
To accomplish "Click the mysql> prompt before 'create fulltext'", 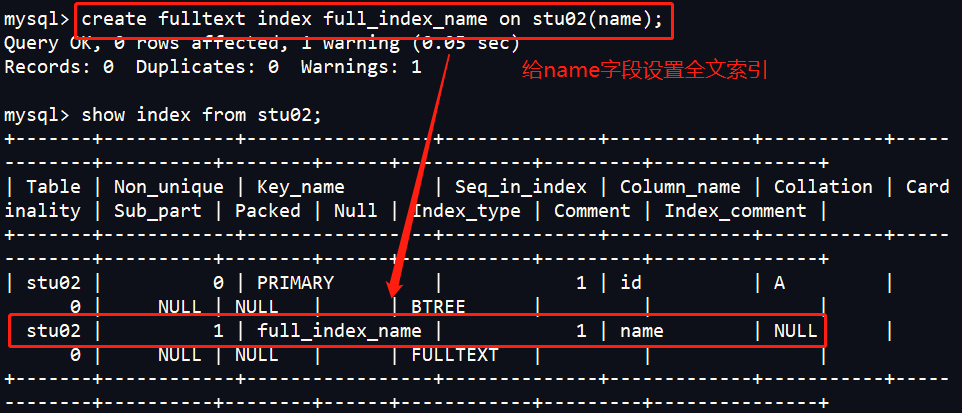I will pyautogui.click(x=37, y=18).
